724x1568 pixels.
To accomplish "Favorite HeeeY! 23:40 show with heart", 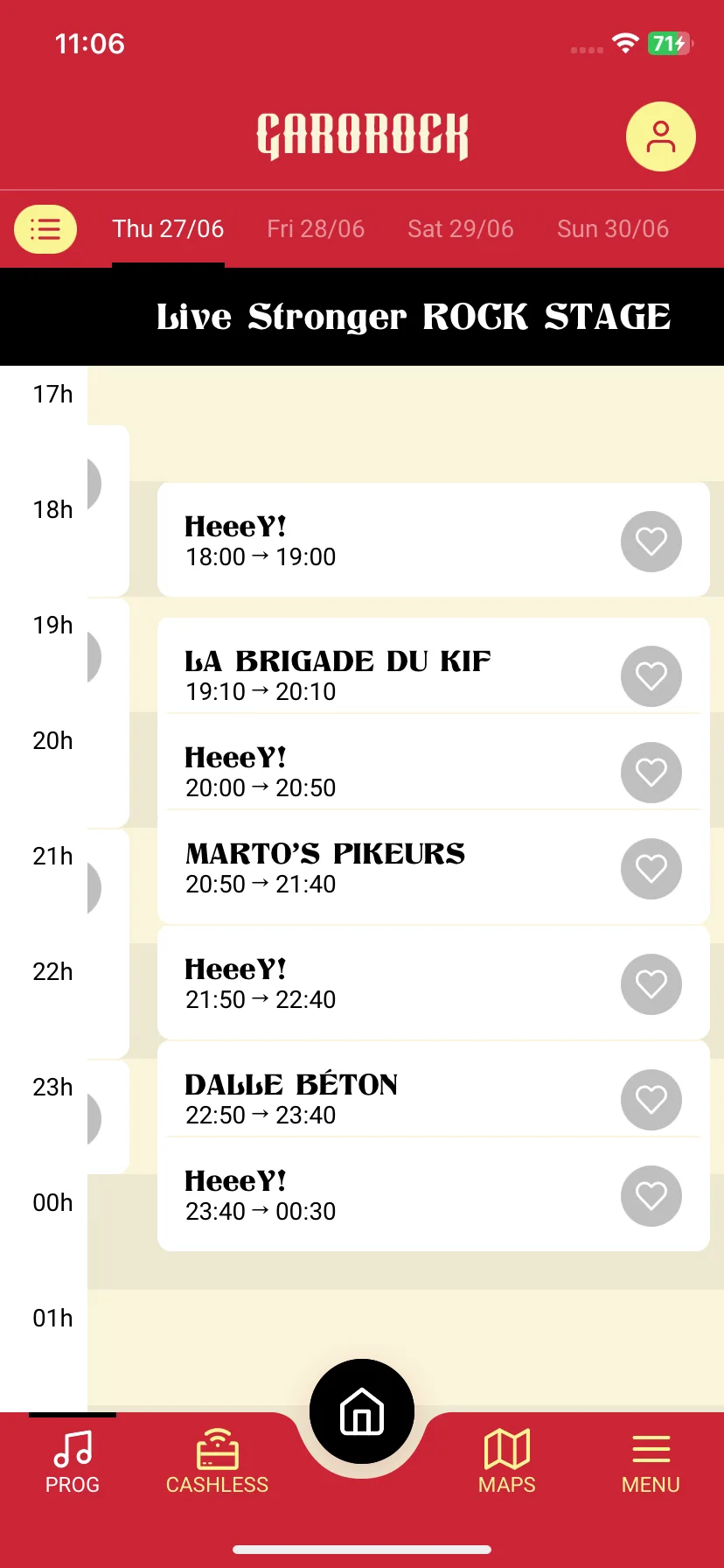I will pyautogui.click(x=651, y=1196).
